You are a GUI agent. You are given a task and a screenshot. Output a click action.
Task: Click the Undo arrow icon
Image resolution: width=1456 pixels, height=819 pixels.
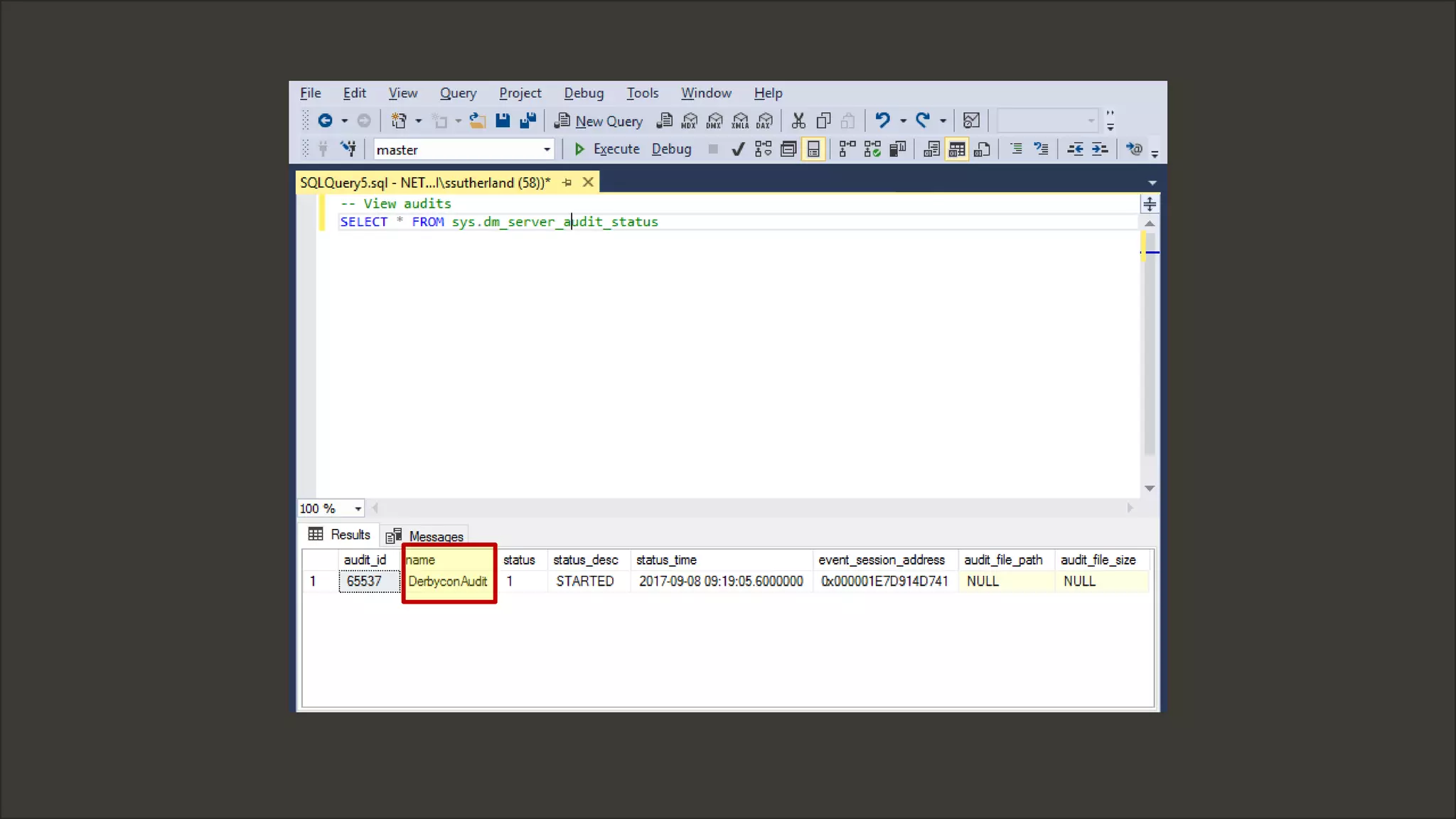(x=882, y=121)
